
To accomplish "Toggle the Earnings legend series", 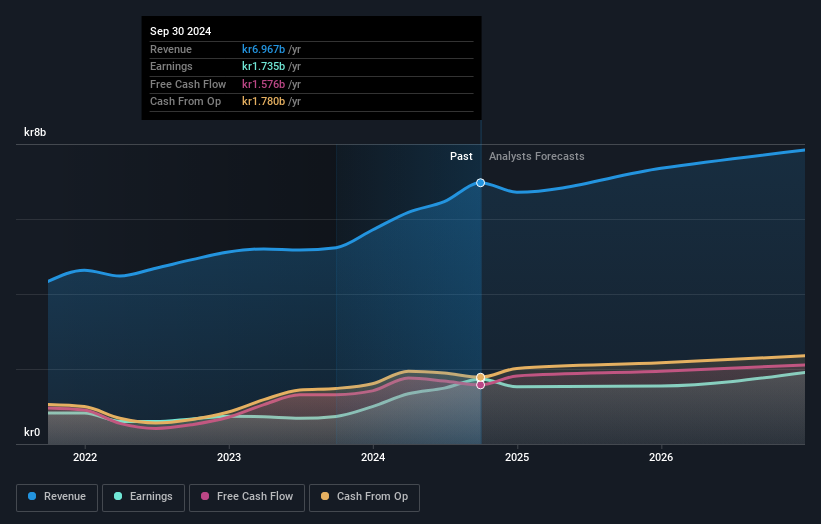I will tap(143, 497).
